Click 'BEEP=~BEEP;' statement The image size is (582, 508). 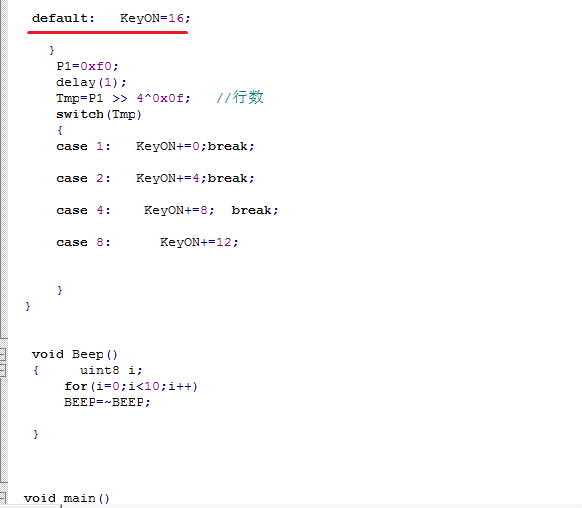coord(107,402)
